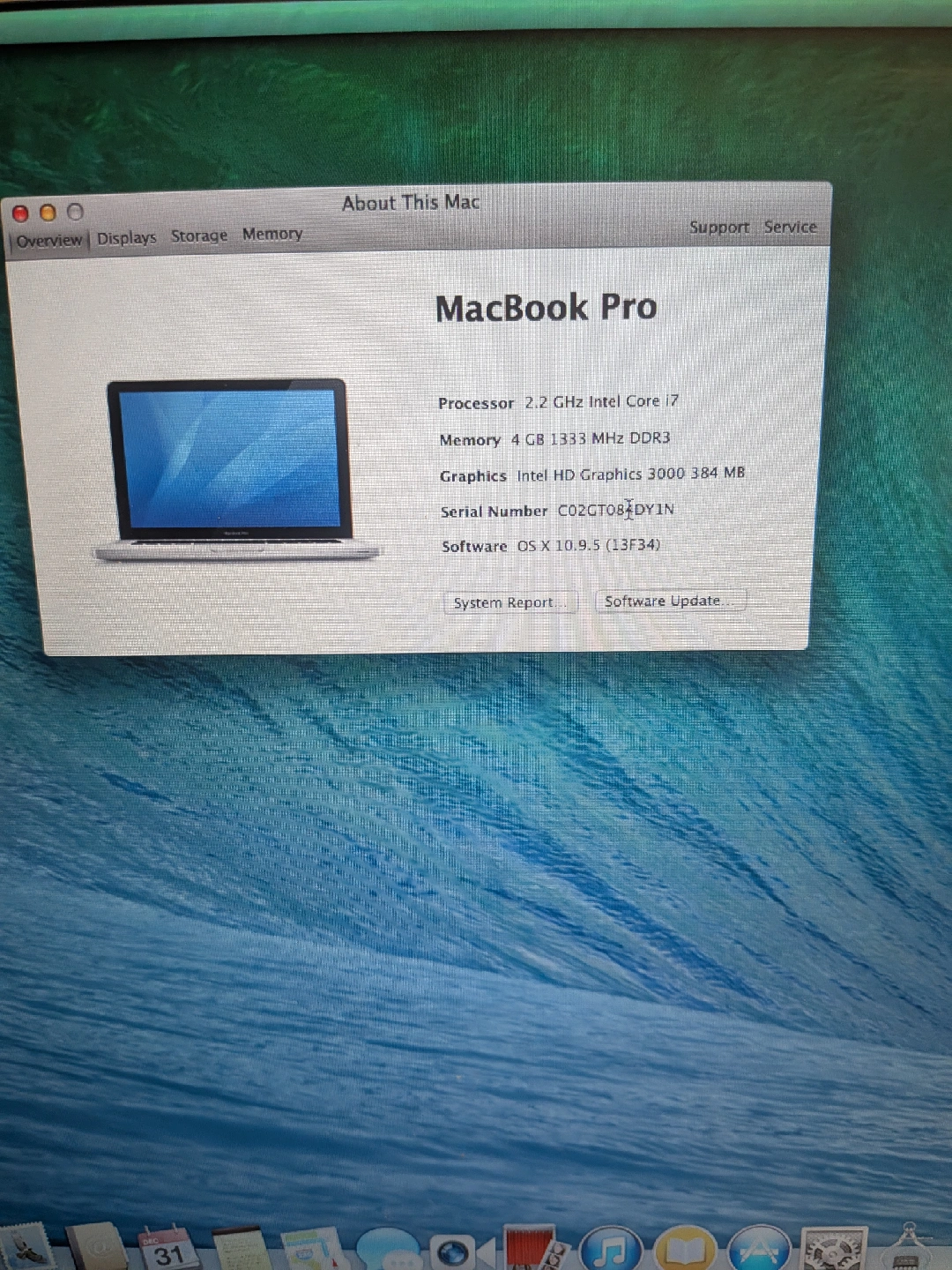Image resolution: width=952 pixels, height=1270 pixels.
Task: Click the Software Update button
Action: pyautogui.click(x=671, y=601)
